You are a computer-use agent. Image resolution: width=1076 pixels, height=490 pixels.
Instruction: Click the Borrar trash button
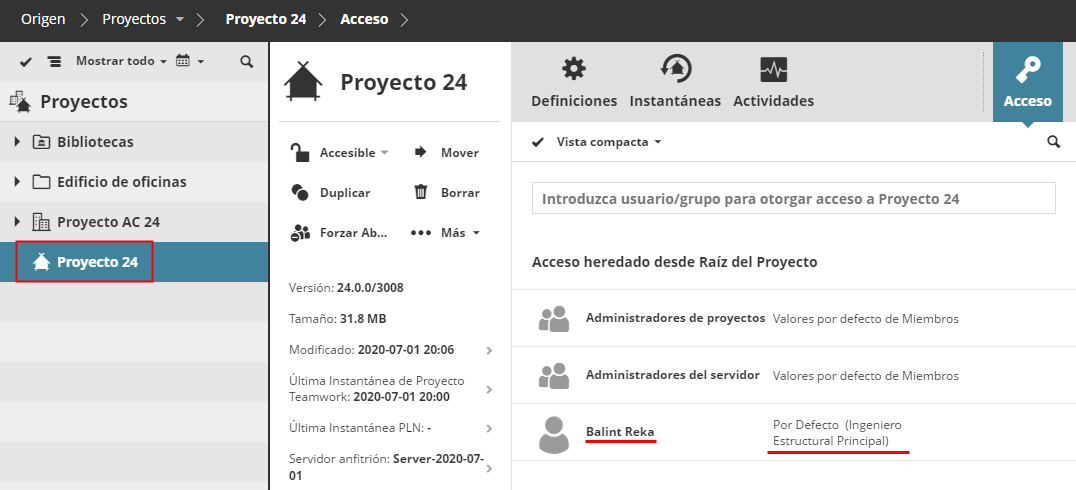446,193
